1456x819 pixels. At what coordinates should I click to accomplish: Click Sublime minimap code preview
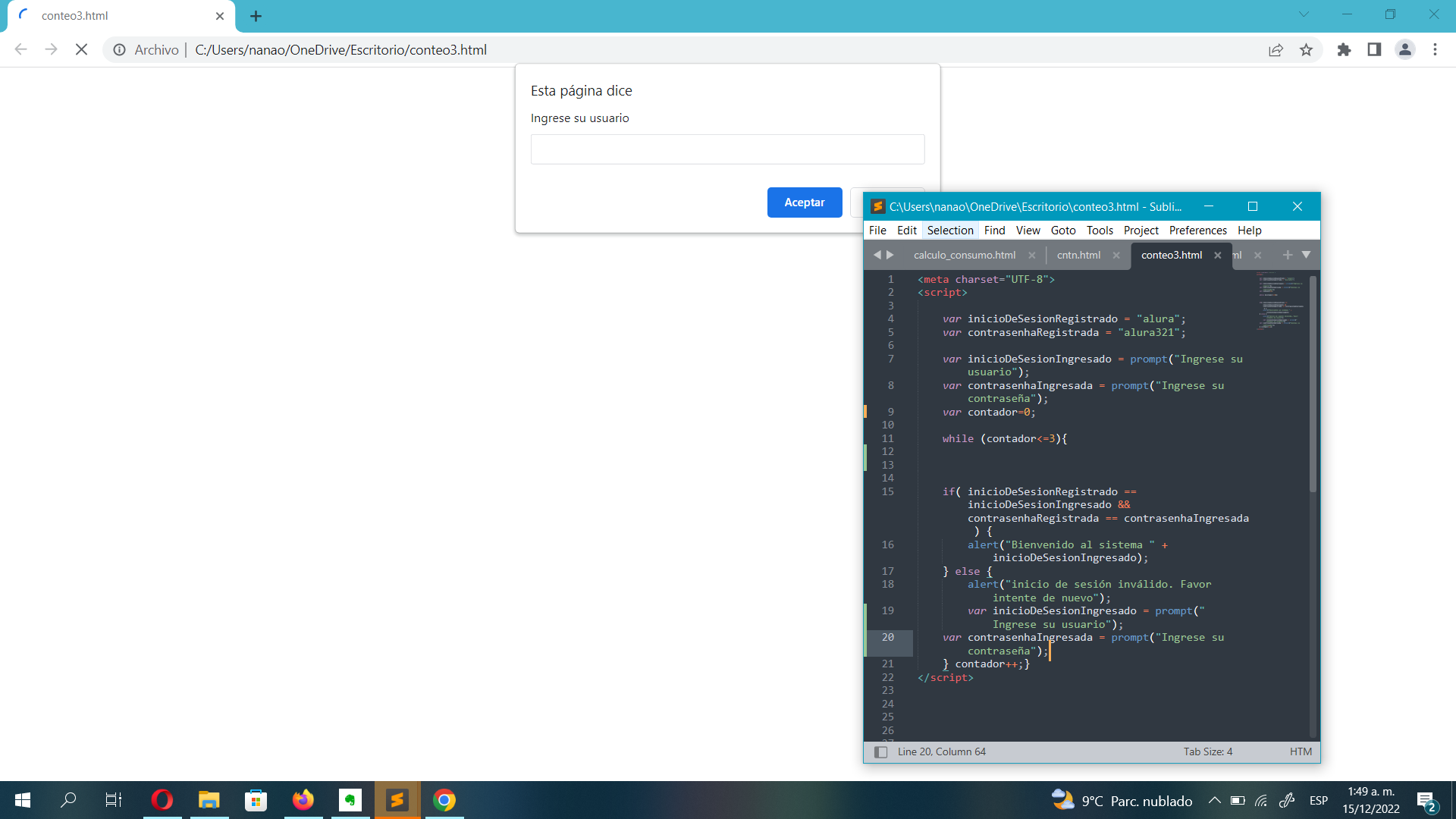tap(1280, 300)
